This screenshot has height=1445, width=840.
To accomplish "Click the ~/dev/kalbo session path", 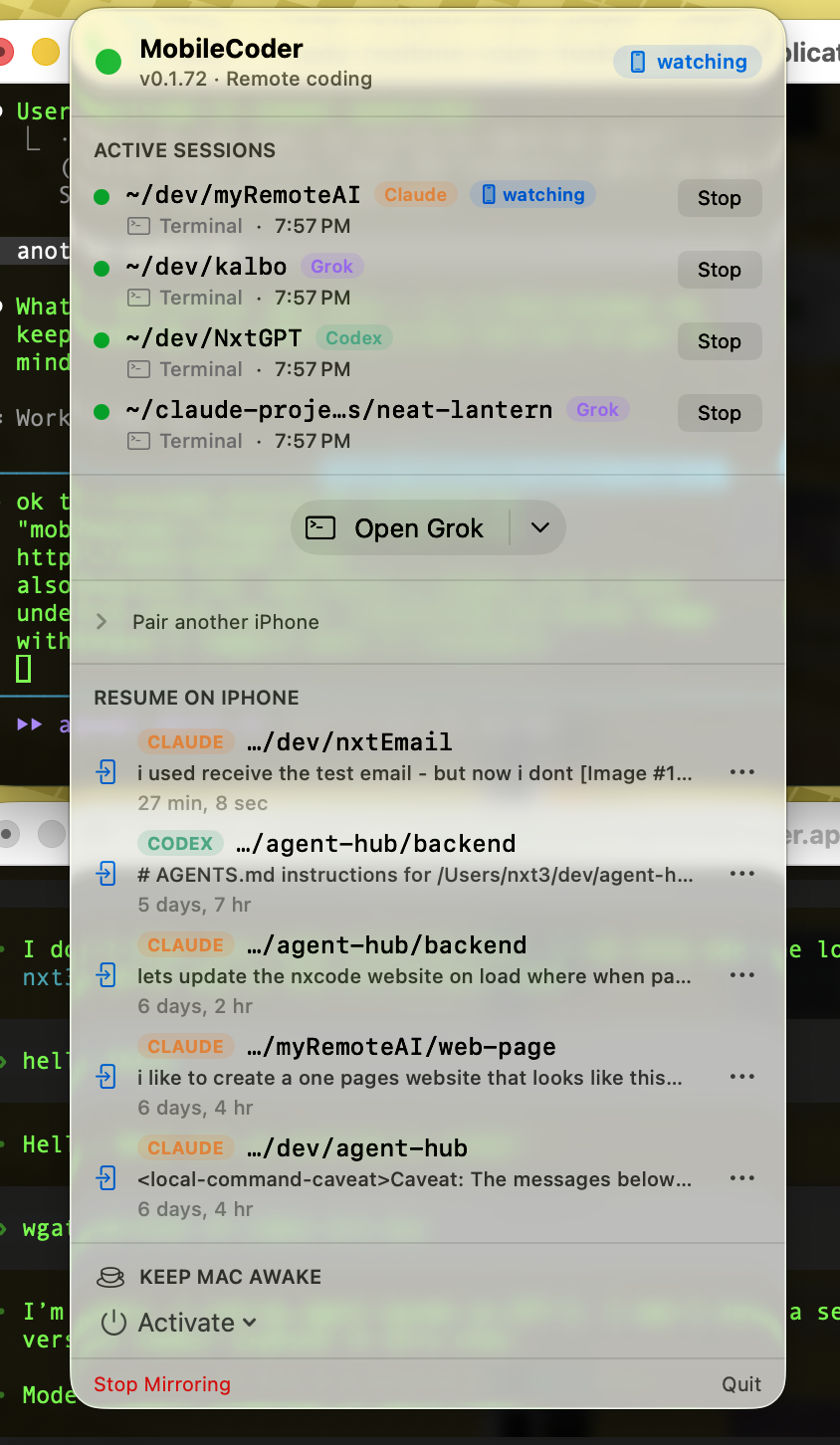I will pyautogui.click(x=206, y=267).
